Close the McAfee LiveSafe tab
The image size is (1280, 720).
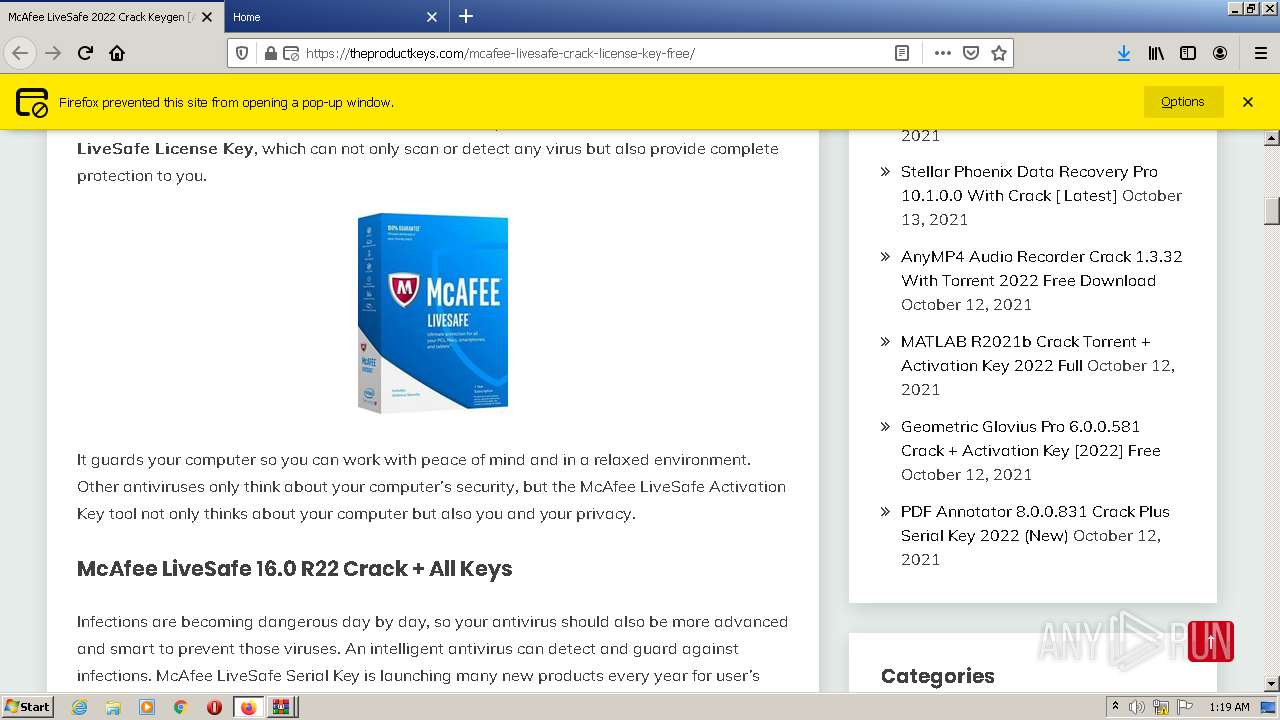point(207,17)
